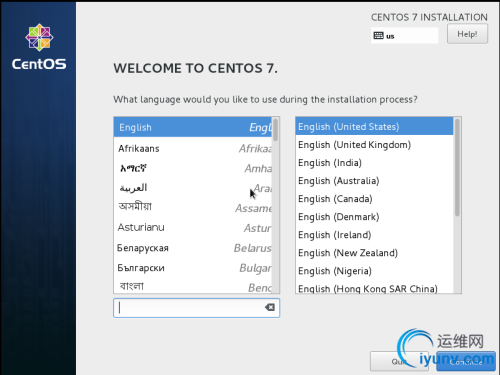
Task: Select Asturianu in the language list
Action: pyautogui.click(x=193, y=228)
